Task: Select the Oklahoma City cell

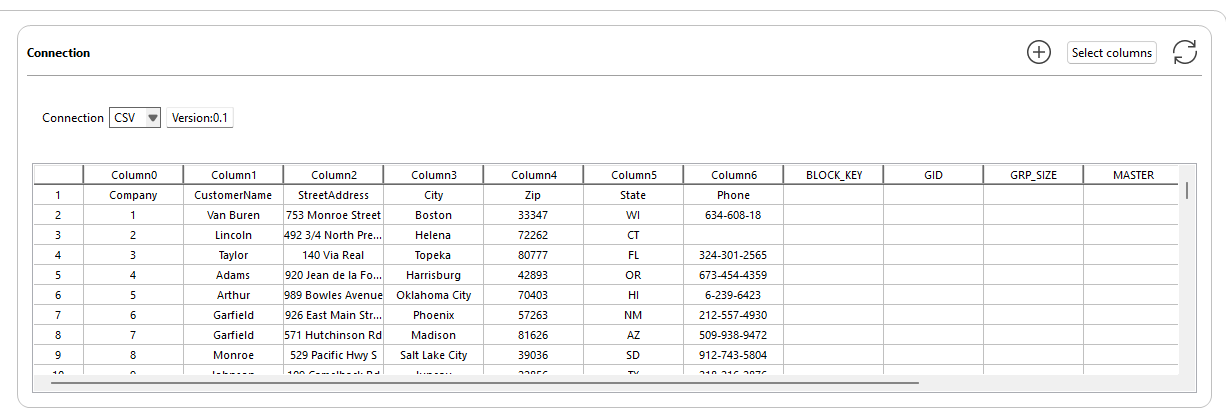Action: (433, 295)
